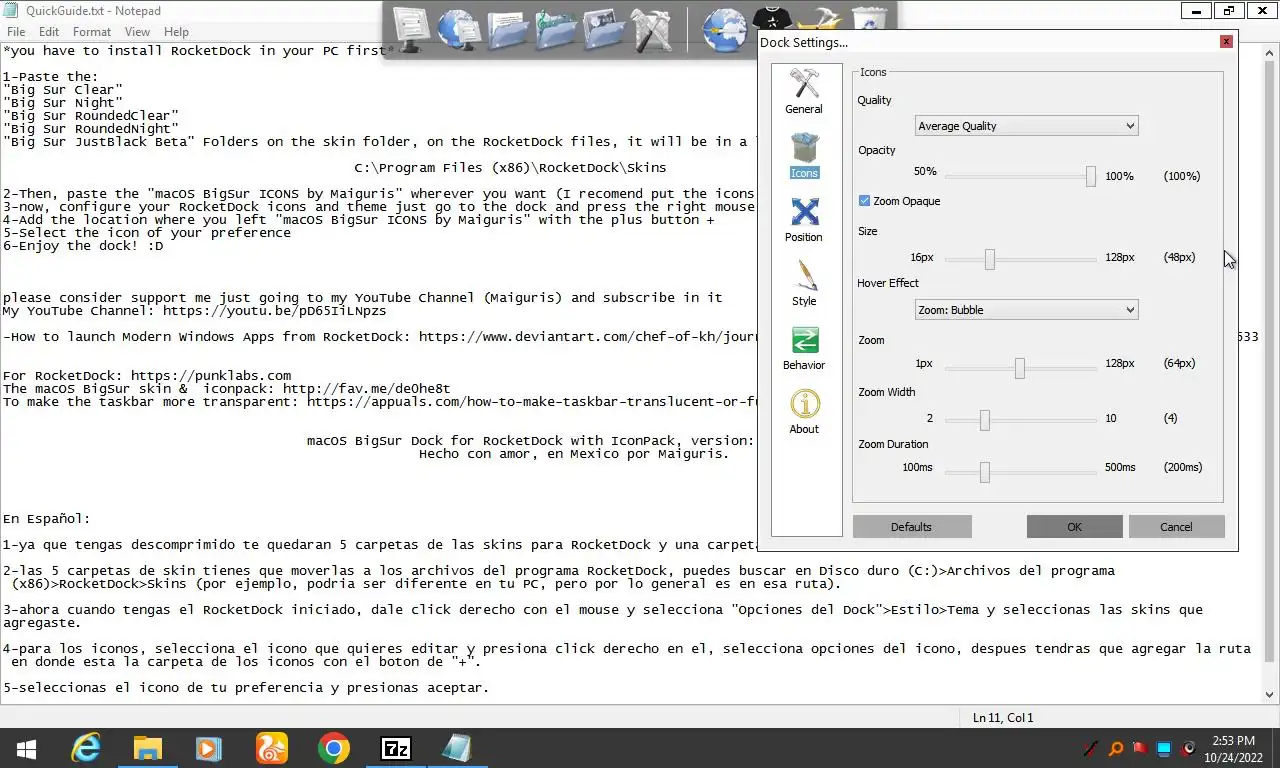This screenshot has height=768, width=1280.
Task: Click the Opacity slider handle
Action: (x=1091, y=176)
